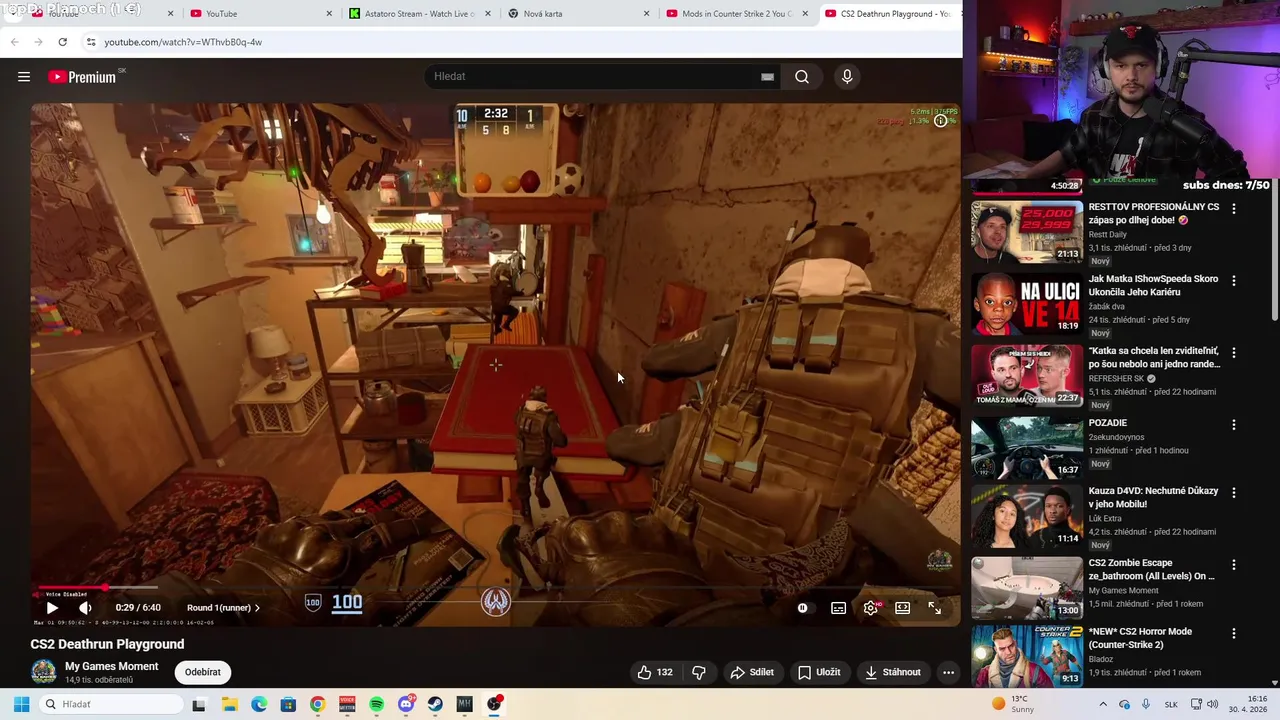
Task: Open Spotify from the taskbar
Action: coord(376,704)
